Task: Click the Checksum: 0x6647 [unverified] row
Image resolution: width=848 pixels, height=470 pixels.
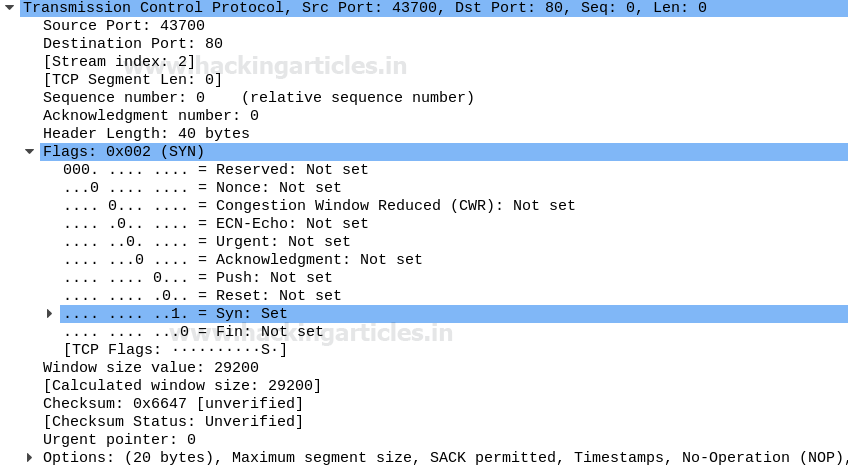Action: click(172, 404)
